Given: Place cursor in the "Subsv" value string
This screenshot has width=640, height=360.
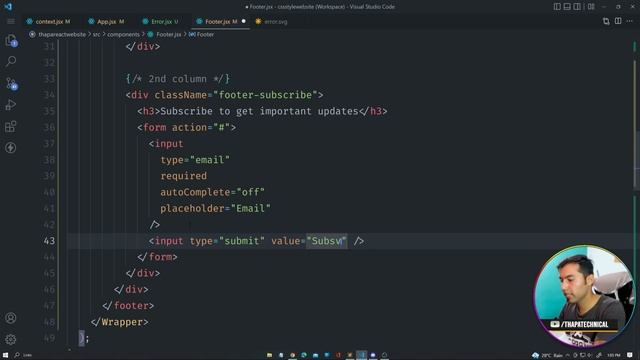Looking at the screenshot, I should pos(327,241).
